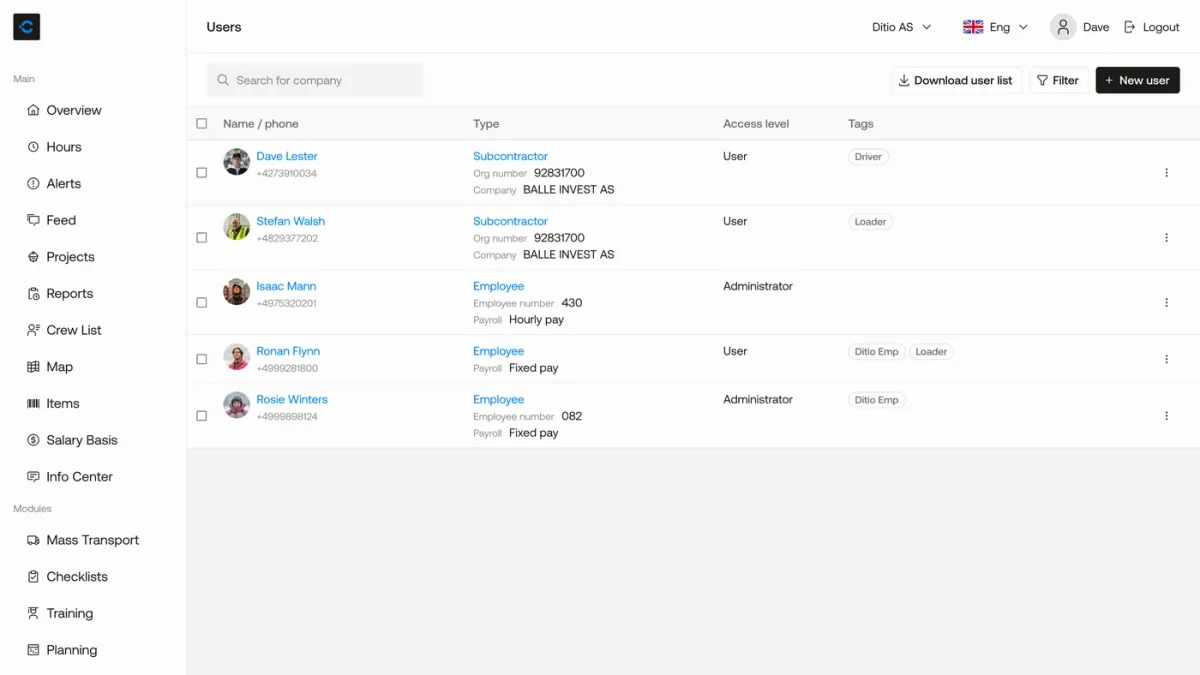This screenshot has height=675, width=1200.
Task: Click the Salary Basis icon
Action: point(34,440)
